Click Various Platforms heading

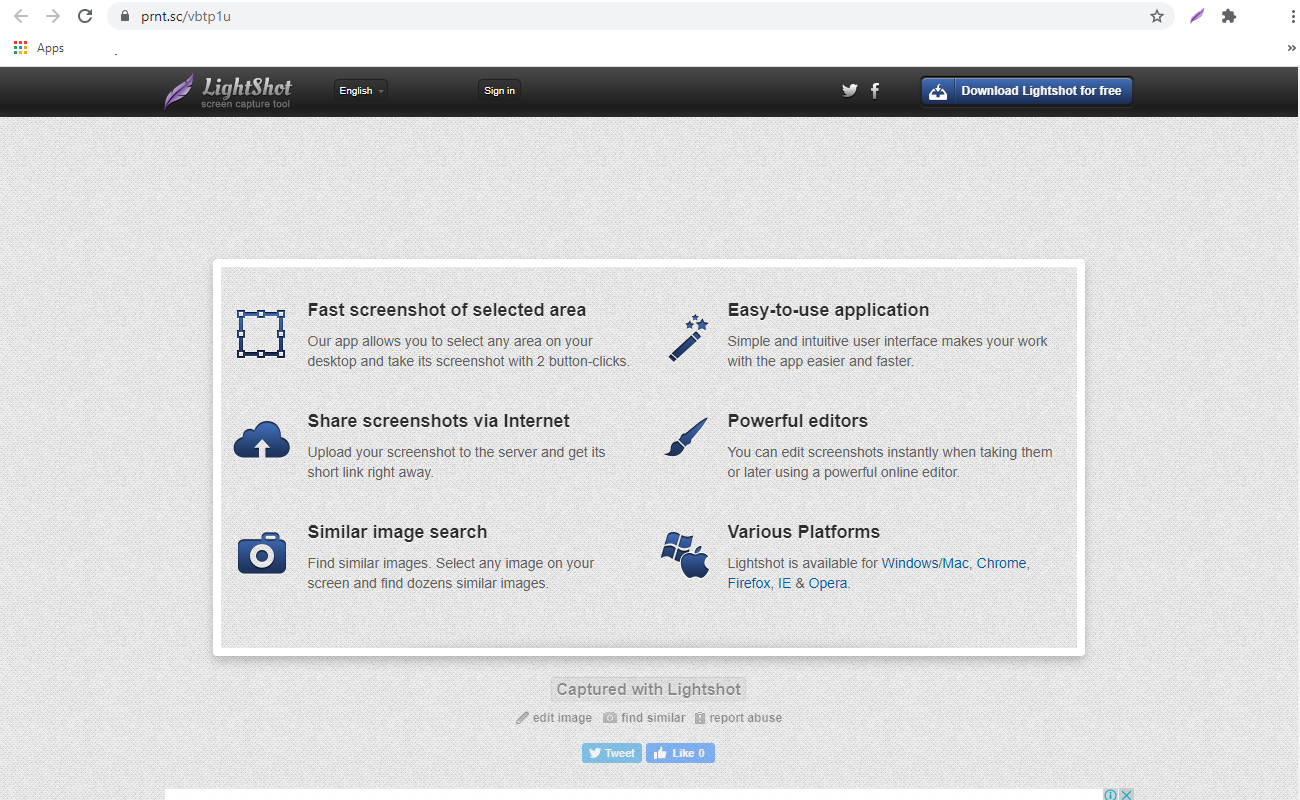[804, 532]
